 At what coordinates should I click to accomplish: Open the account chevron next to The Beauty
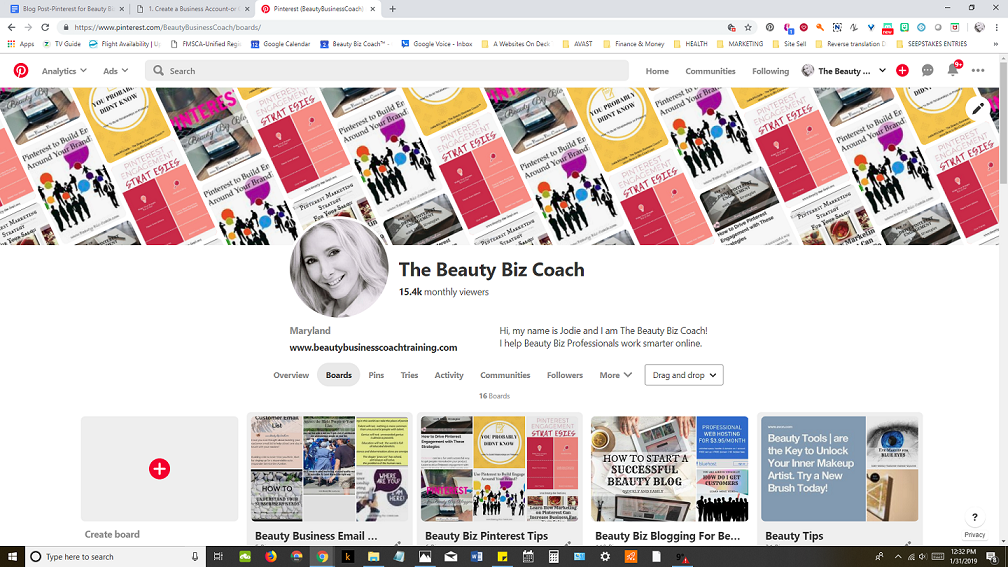point(883,71)
